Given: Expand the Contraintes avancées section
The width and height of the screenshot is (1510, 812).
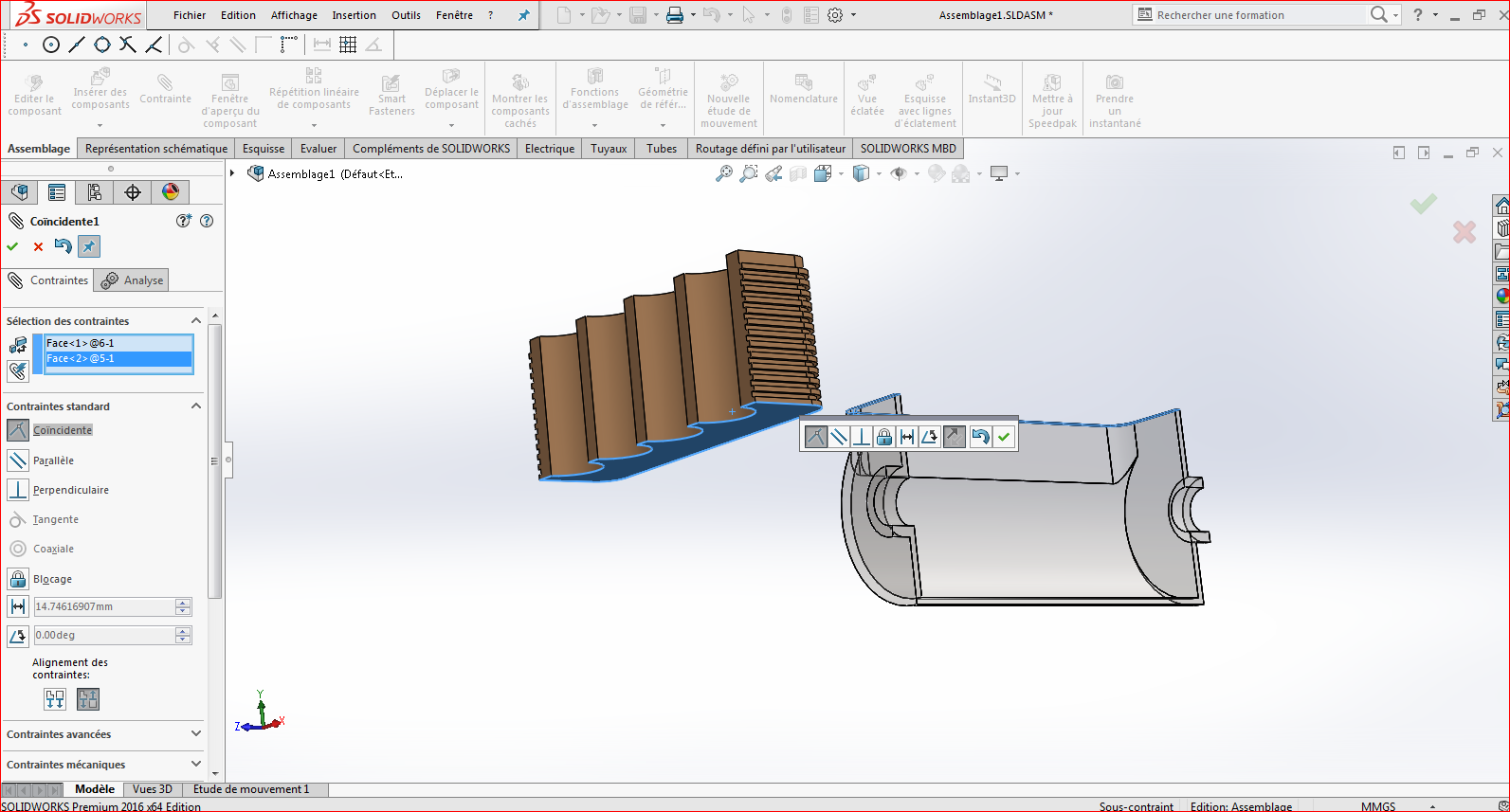Looking at the screenshot, I should pos(196,734).
